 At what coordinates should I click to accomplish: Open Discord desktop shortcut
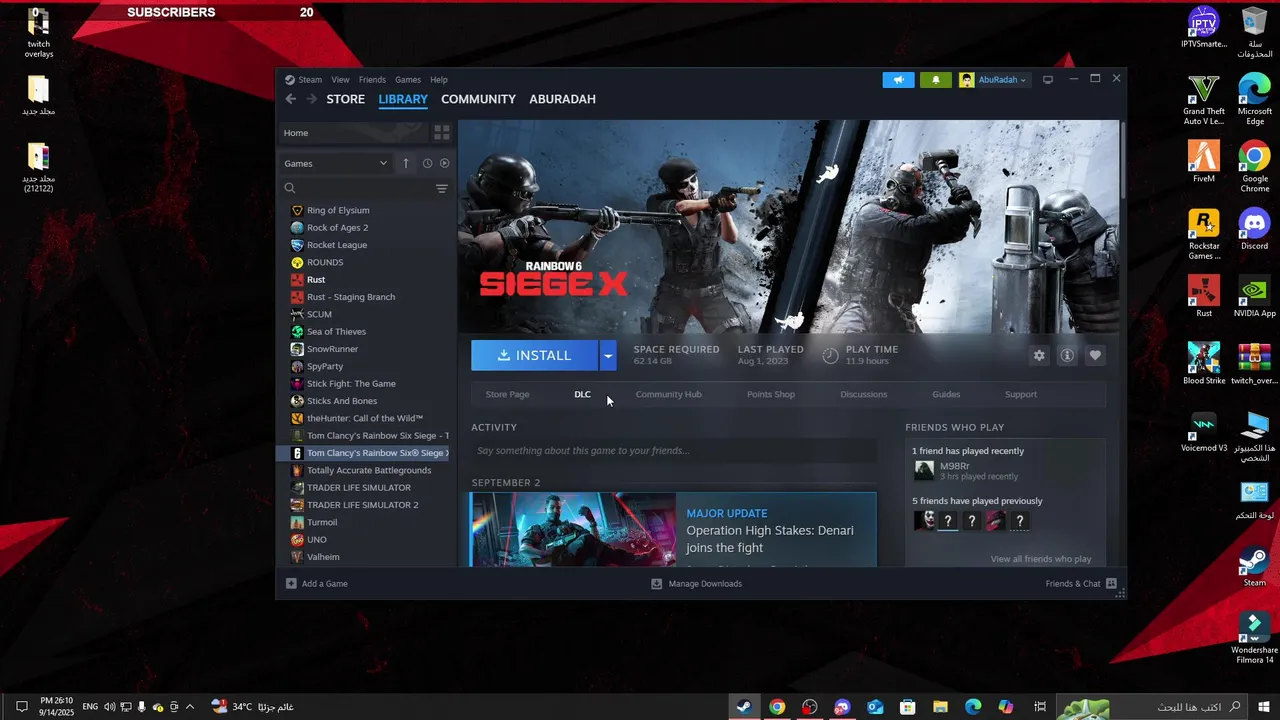click(x=1254, y=229)
